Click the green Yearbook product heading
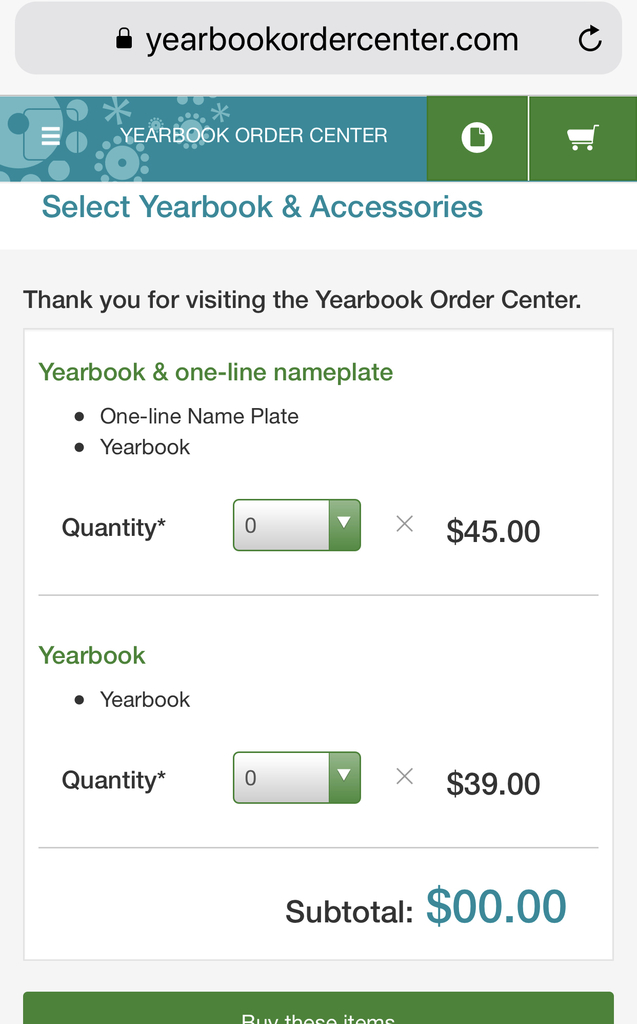The width and height of the screenshot is (637, 1024). point(92,656)
